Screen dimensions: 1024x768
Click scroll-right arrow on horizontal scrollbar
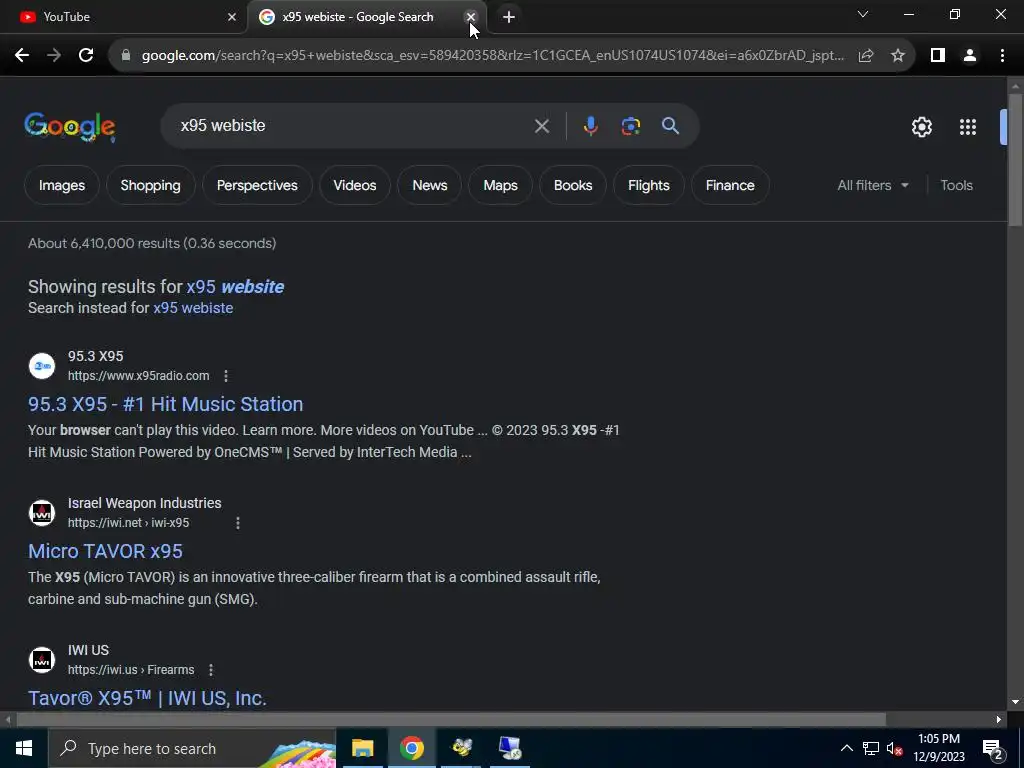[x=998, y=720]
